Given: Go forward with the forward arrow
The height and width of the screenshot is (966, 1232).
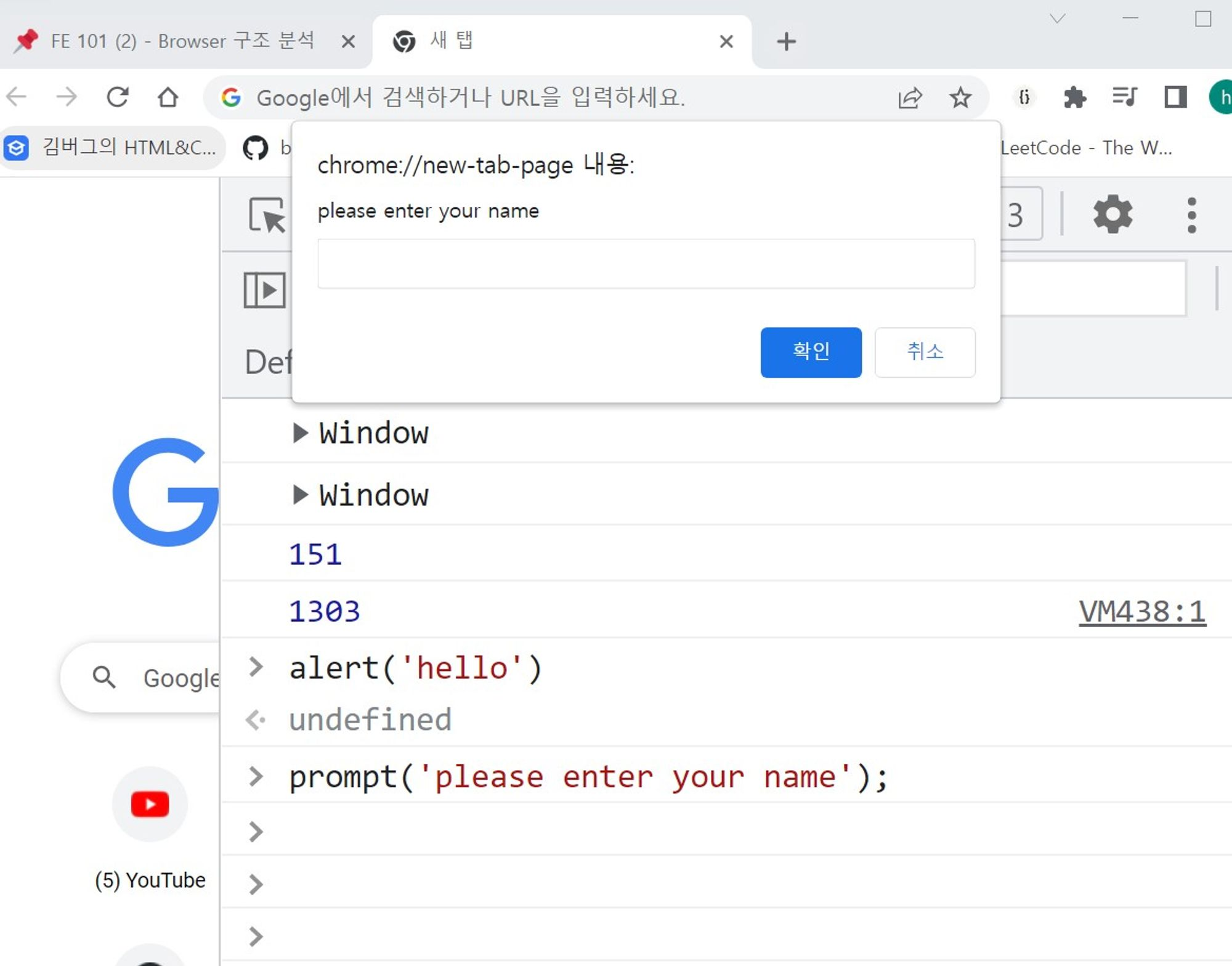Looking at the screenshot, I should (x=67, y=97).
